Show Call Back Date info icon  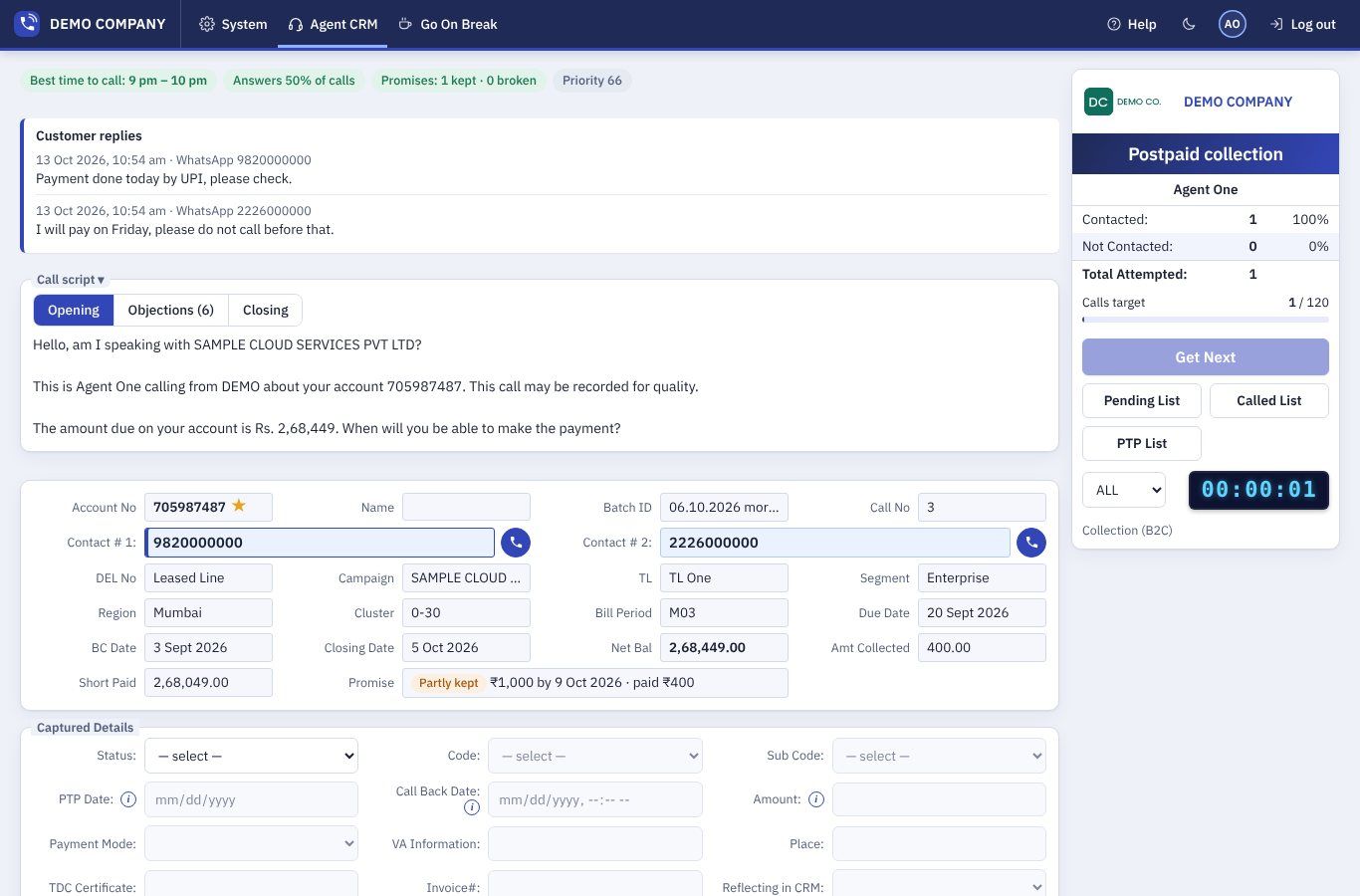472,807
